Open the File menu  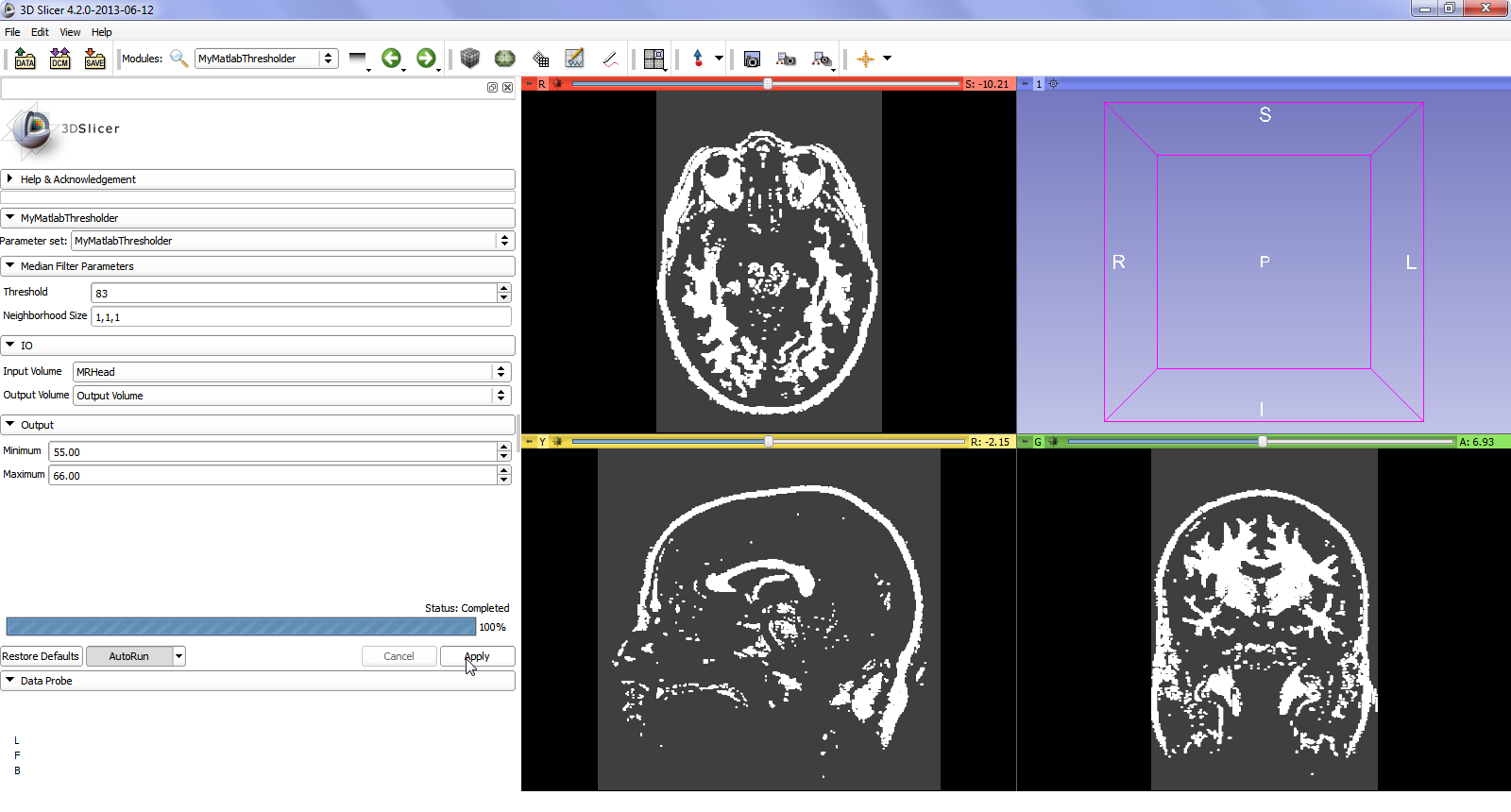[x=12, y=32]
